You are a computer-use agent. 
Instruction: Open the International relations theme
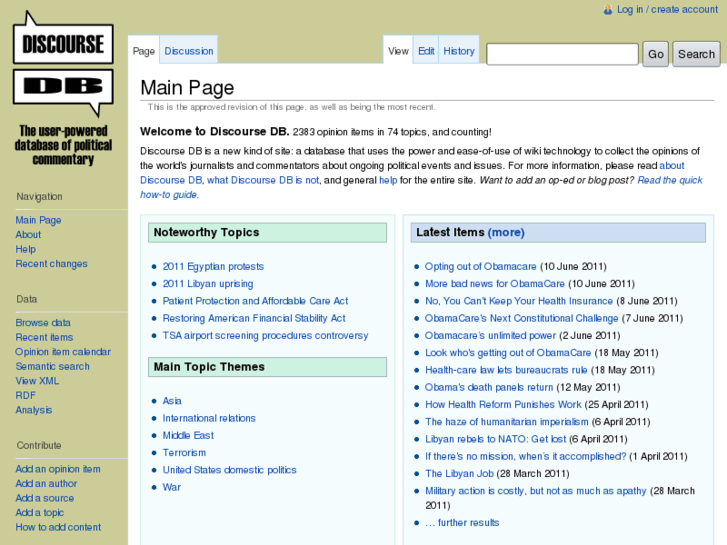[209, 418]
